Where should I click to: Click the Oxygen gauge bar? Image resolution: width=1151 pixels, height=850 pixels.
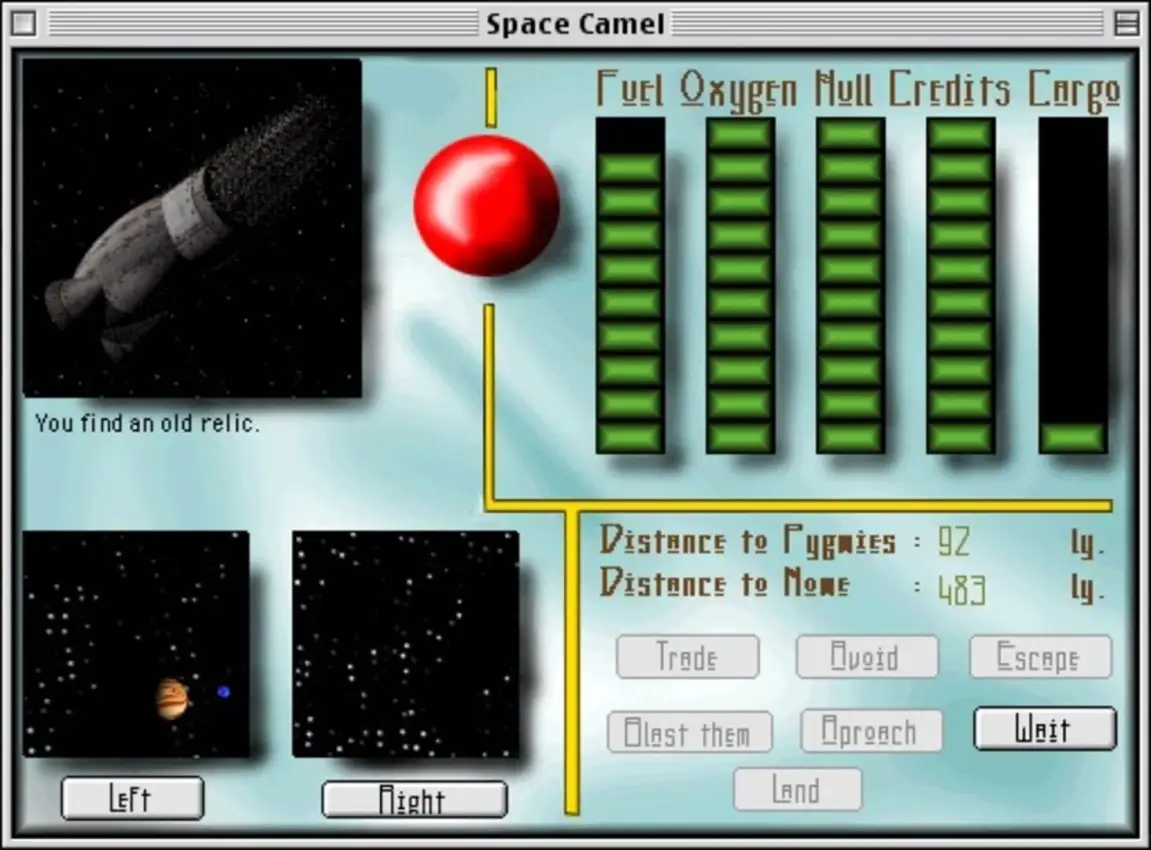tap(740, 286)
